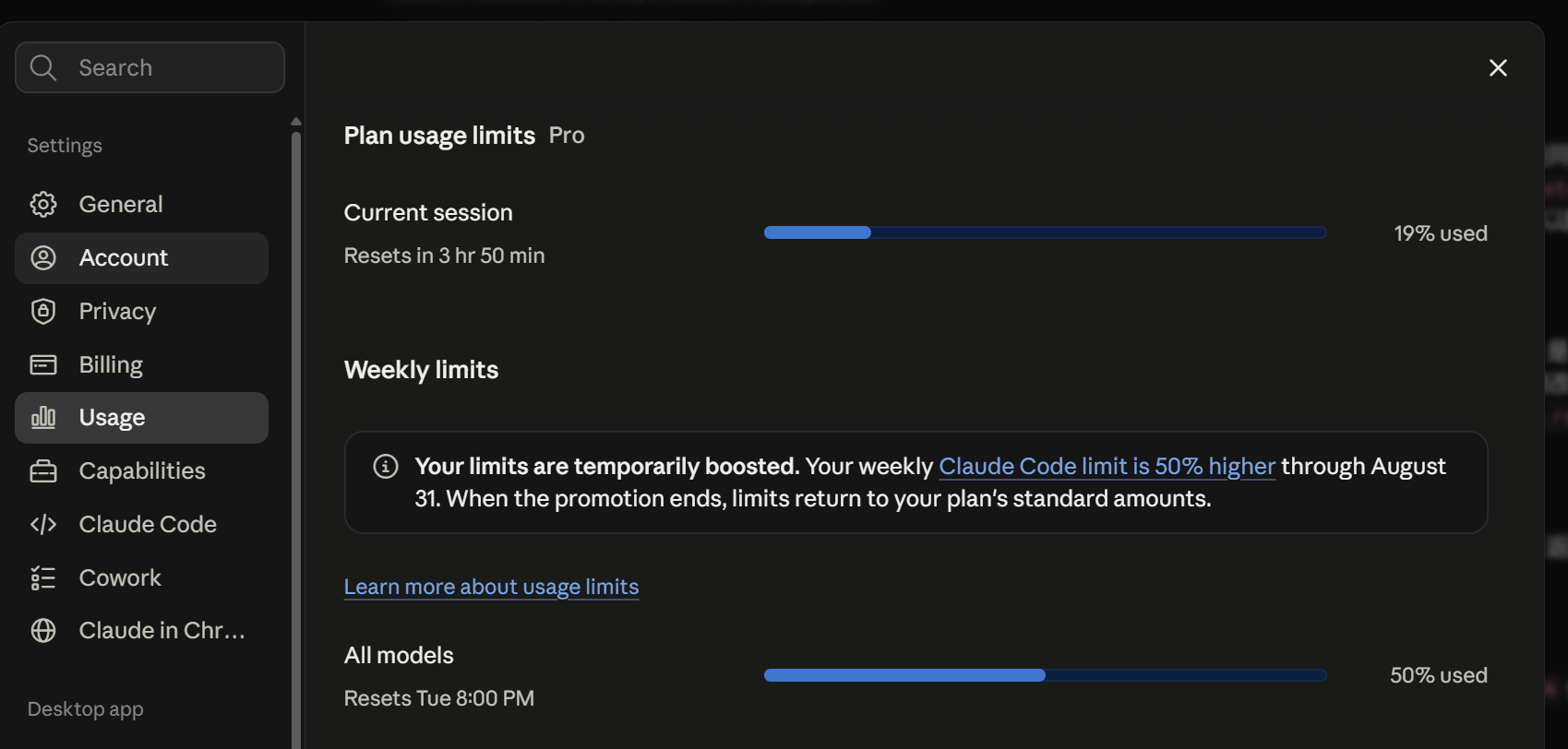Click the Capabilities toolbox icon
The height and width of the screenshot is (749, 1568).
coord(43,471)
